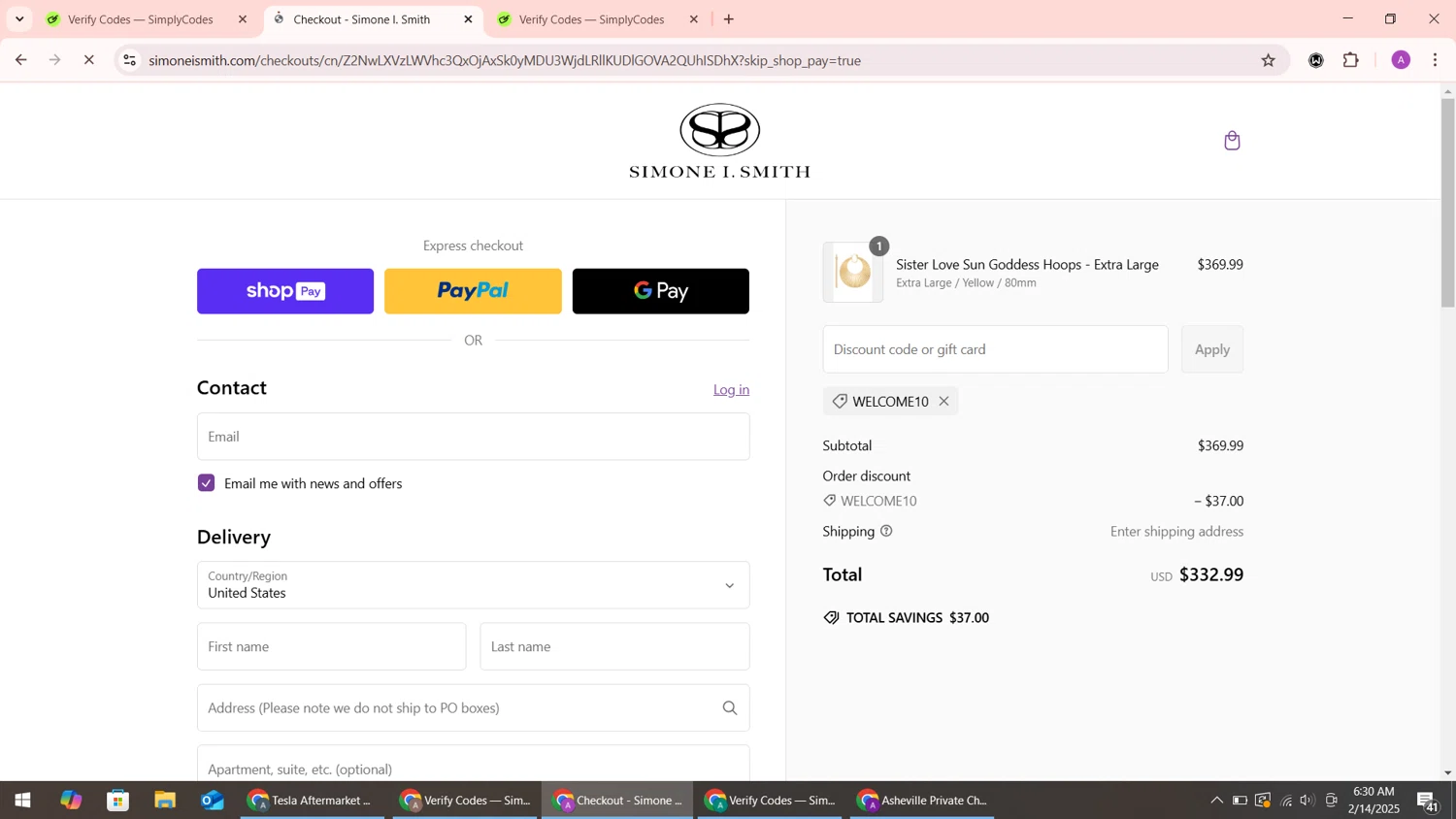Click the $332.99 total amount
1456x819 pixels.
(x=1210, y=574)
